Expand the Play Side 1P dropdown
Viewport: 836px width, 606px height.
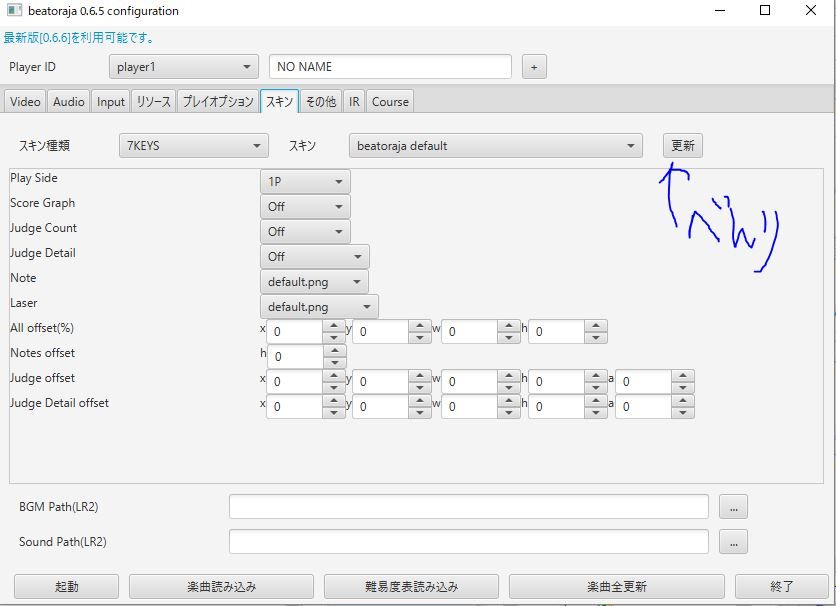305,182
